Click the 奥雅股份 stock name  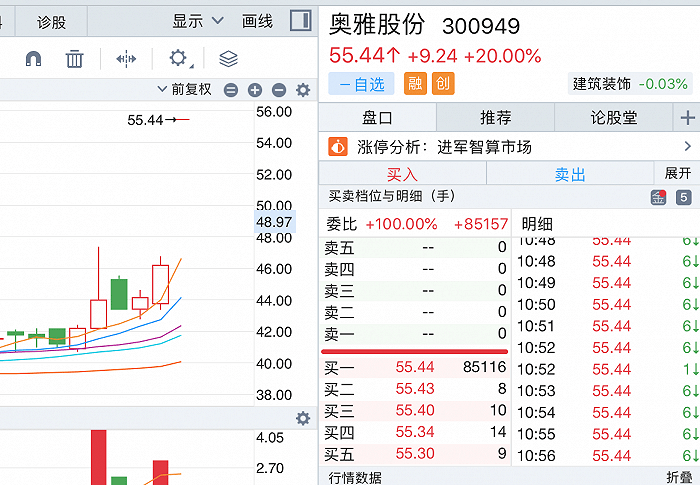click(x=376, y=25)
